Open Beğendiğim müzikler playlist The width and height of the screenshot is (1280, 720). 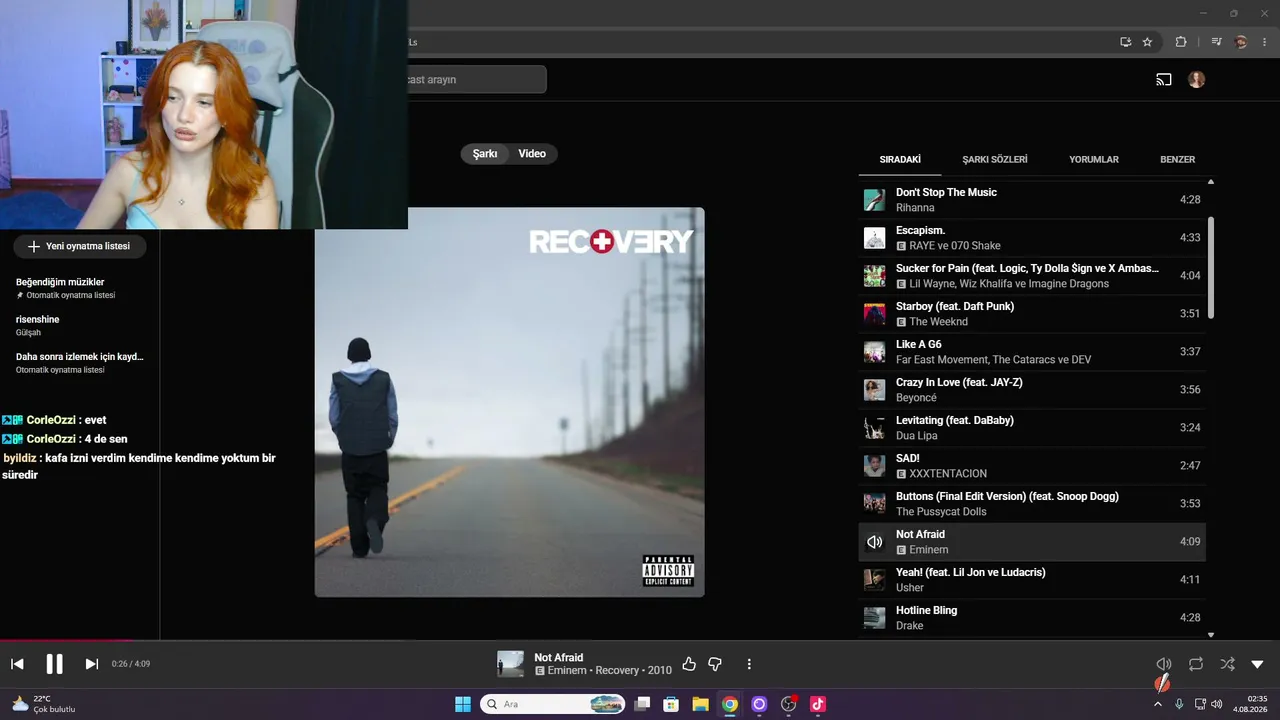(80, 288)
